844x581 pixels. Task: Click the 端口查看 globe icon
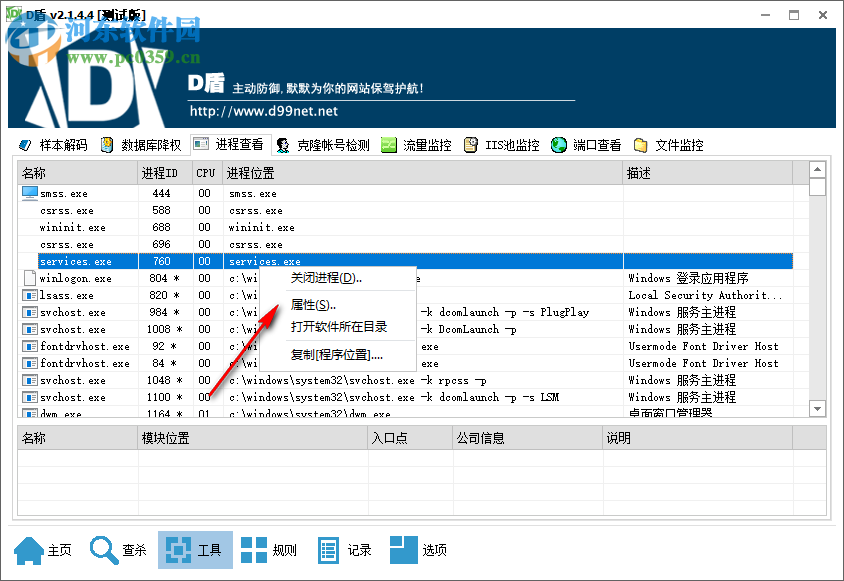(559, 145)
